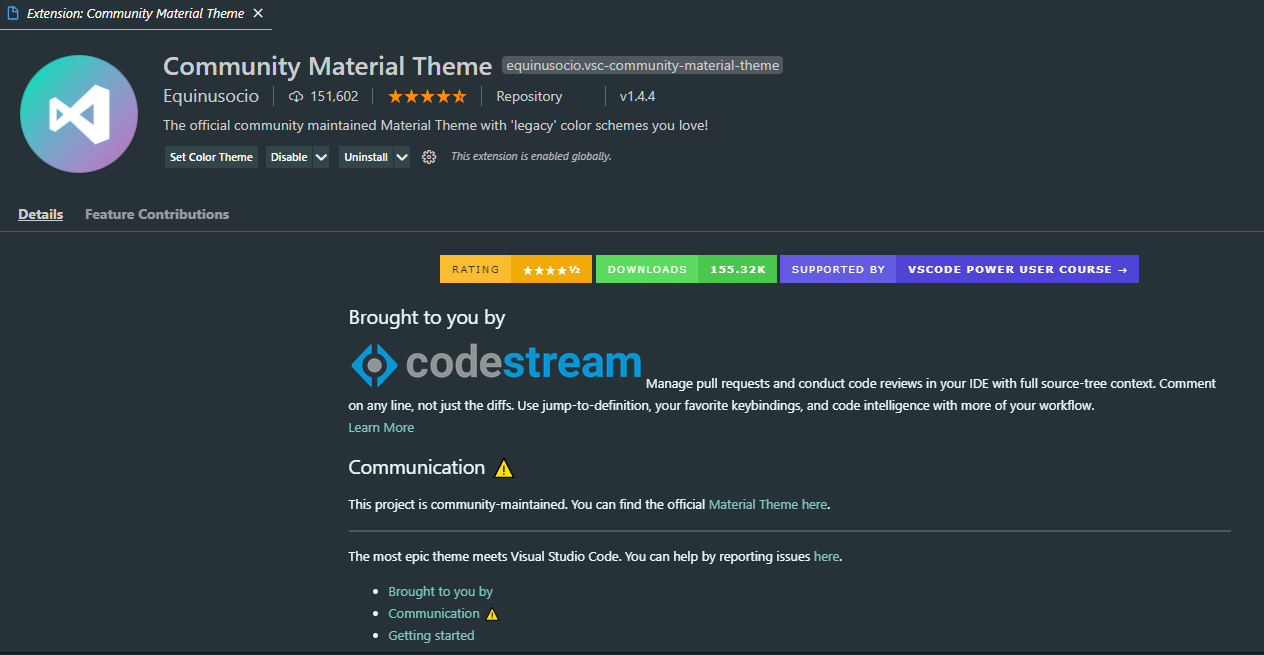Expand the Disable dropdown arrow
This screenshot has width=1264, height=655.
click(x=321, y=157)
